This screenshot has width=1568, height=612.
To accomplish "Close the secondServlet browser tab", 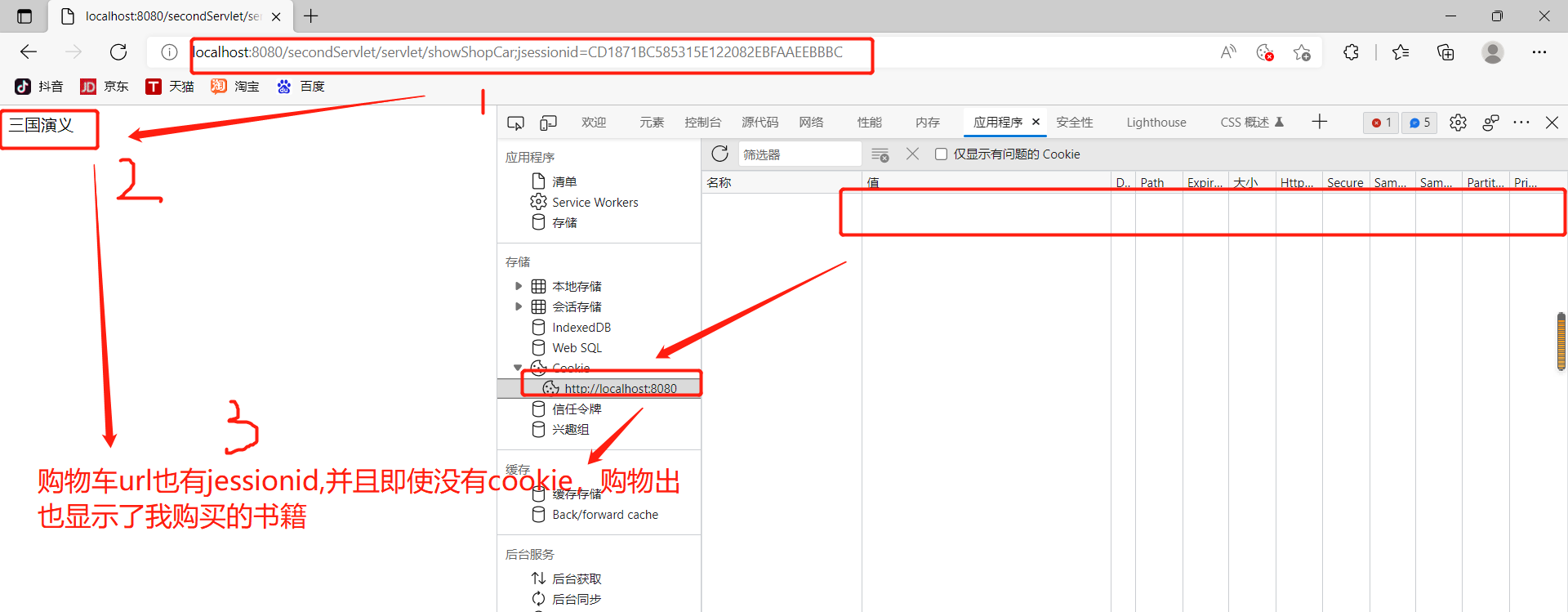I will (276, 16).
